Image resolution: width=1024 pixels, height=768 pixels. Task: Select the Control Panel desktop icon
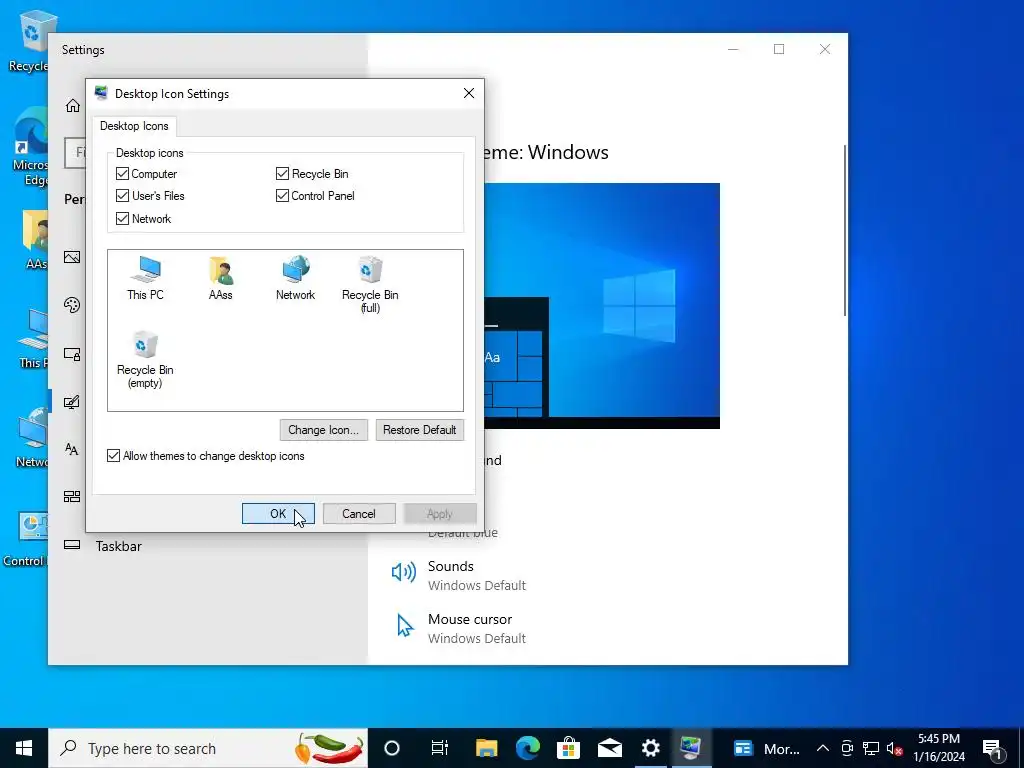point(24,539)
